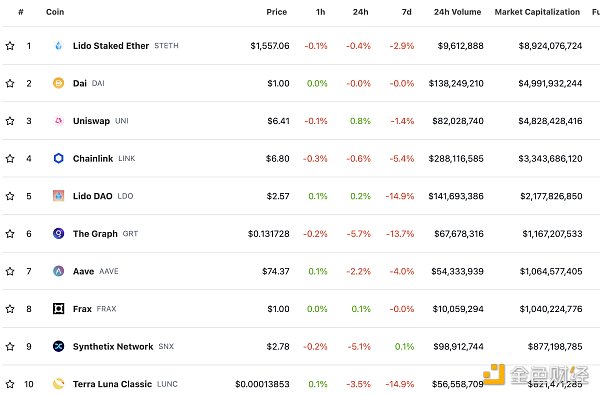This screenshot has width=600, height=396.
Task: Click the Chainlink hexagon icon
Action: 59,158
